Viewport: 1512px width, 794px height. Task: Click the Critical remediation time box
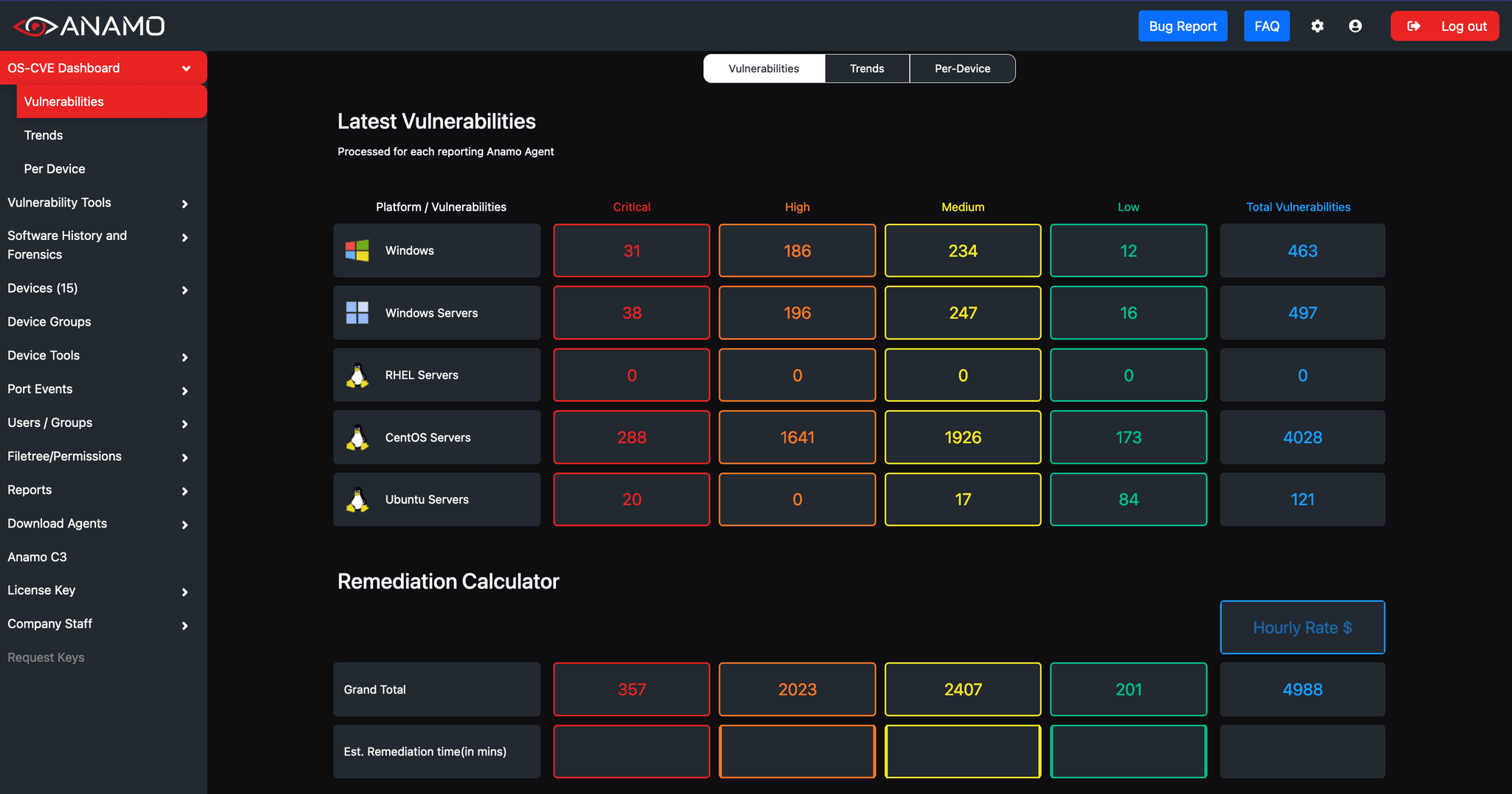pos(632,751)
